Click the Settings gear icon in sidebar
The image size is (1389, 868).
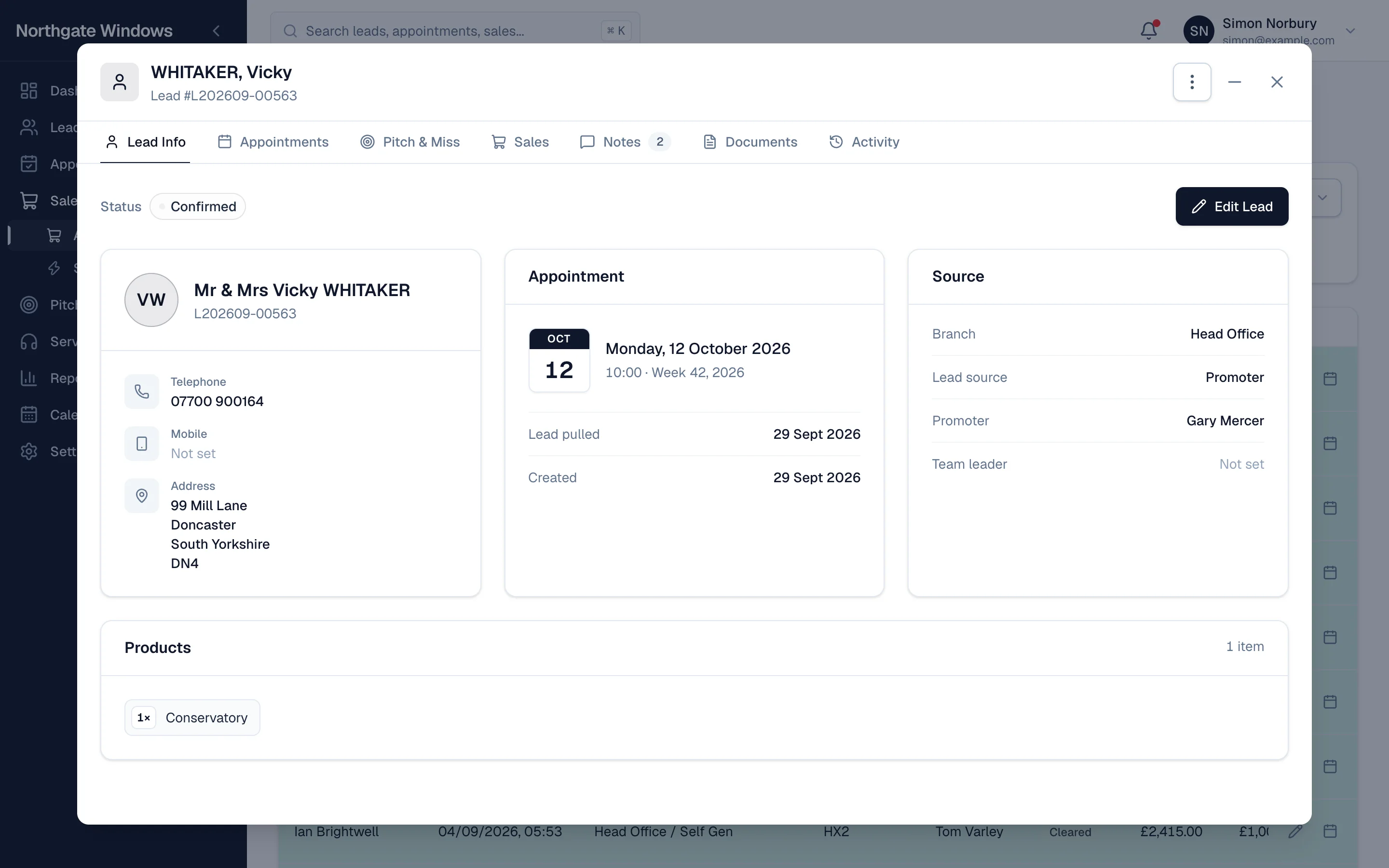(x=29, y=451)
